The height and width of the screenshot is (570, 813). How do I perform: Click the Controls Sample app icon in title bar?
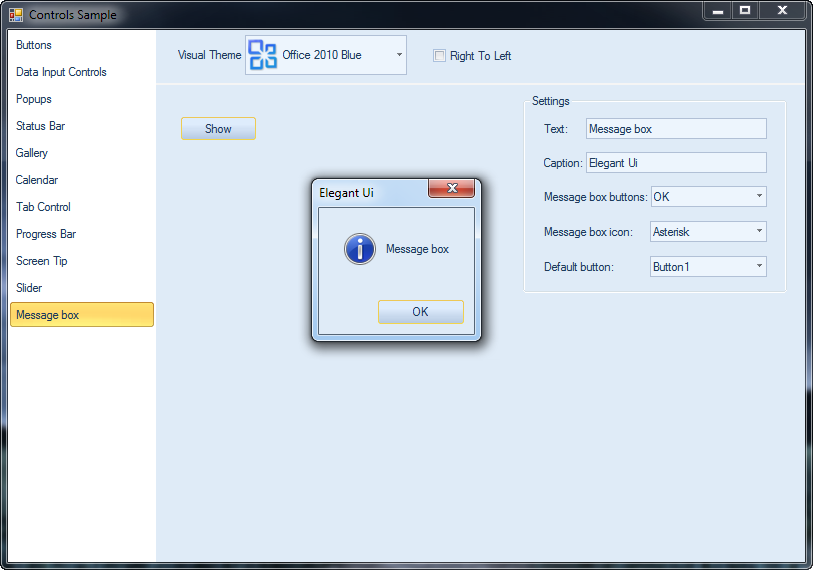[16, 15]
